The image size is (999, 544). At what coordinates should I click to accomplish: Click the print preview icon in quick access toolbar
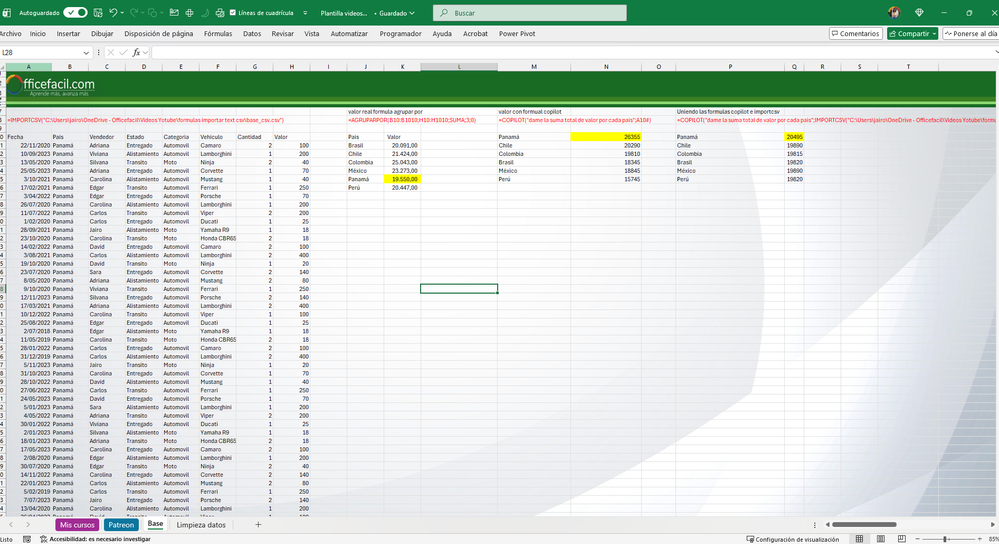click(x=220, y=13)
